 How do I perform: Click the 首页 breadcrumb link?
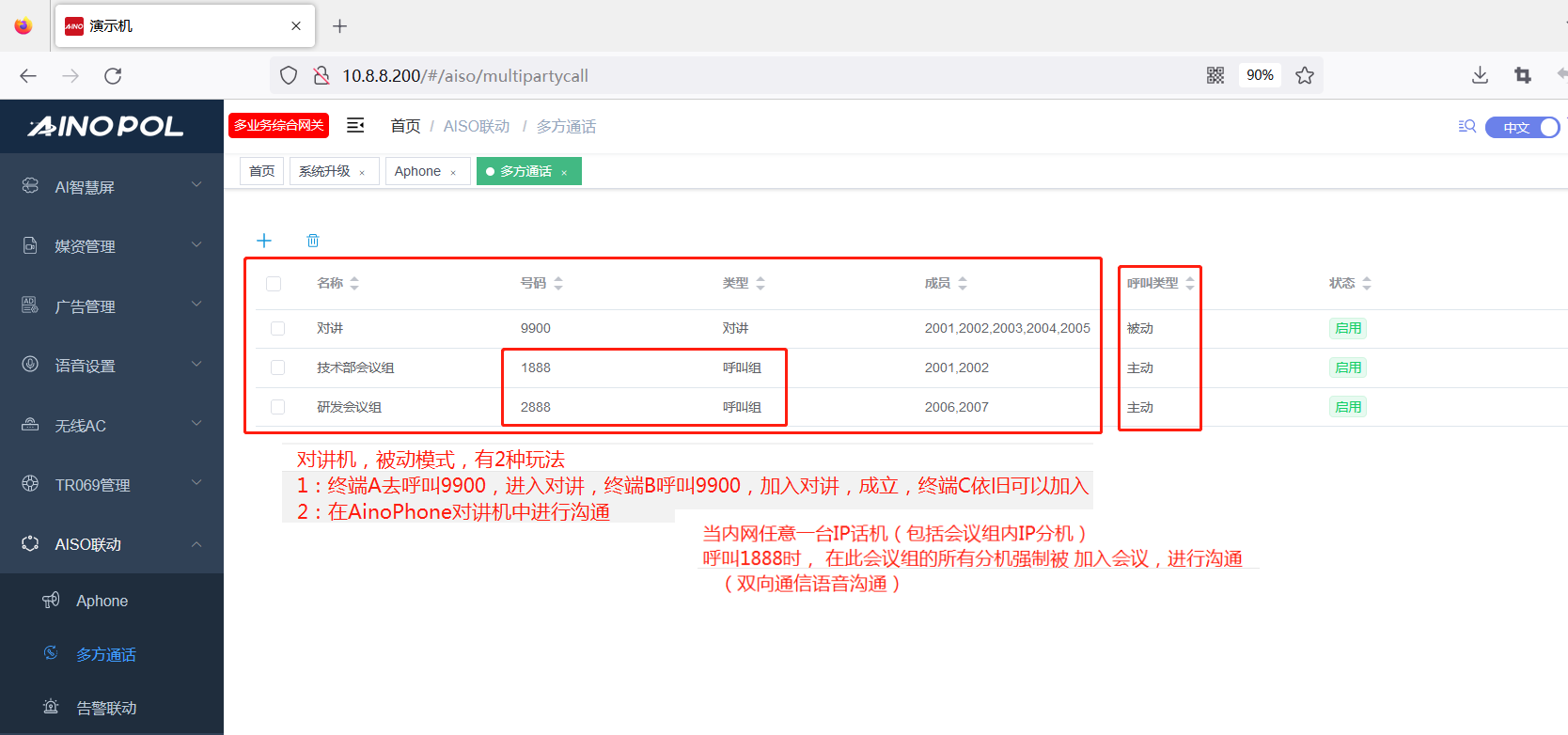coord(405,126)
